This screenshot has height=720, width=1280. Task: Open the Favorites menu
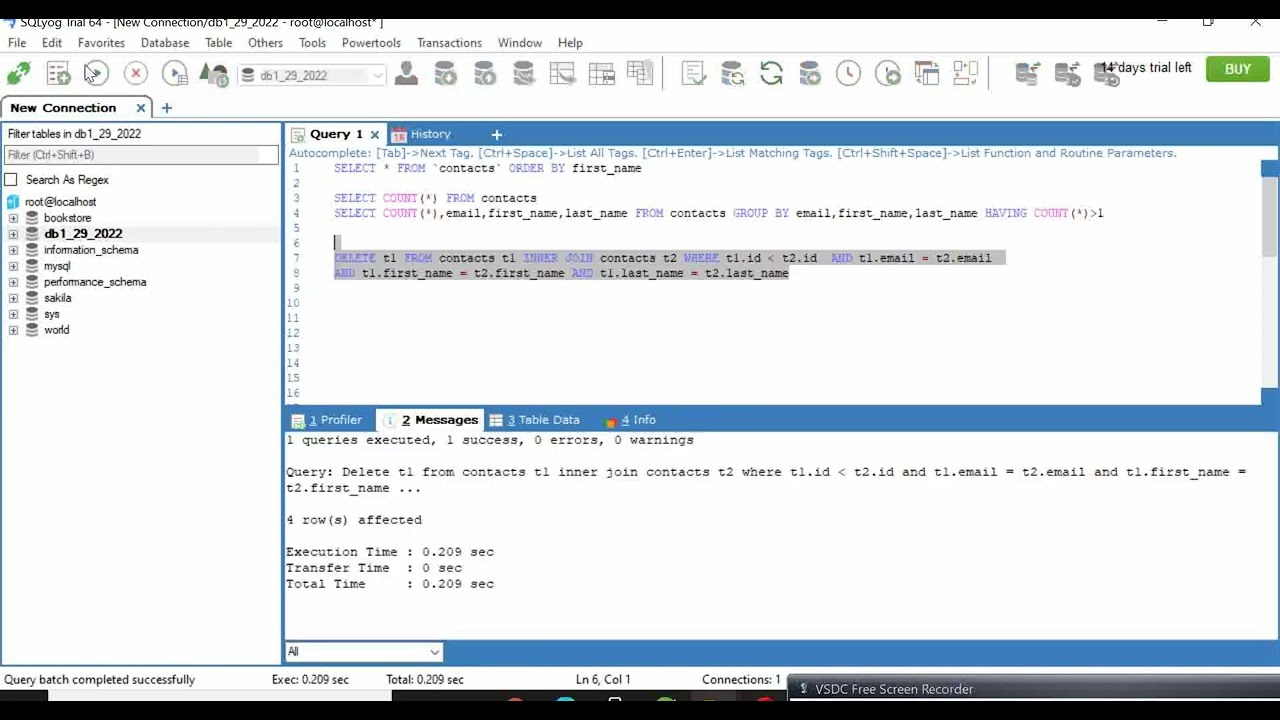[x=101, y=43]
